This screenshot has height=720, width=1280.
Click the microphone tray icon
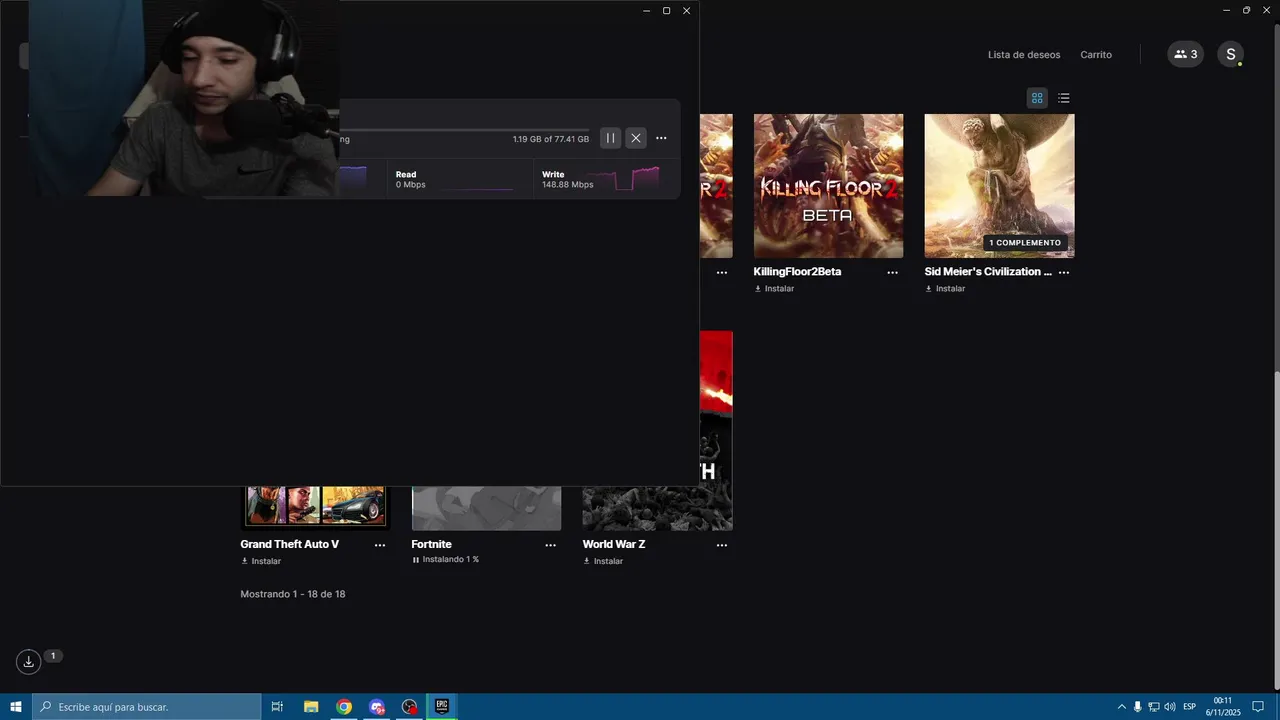point(1137,707)
